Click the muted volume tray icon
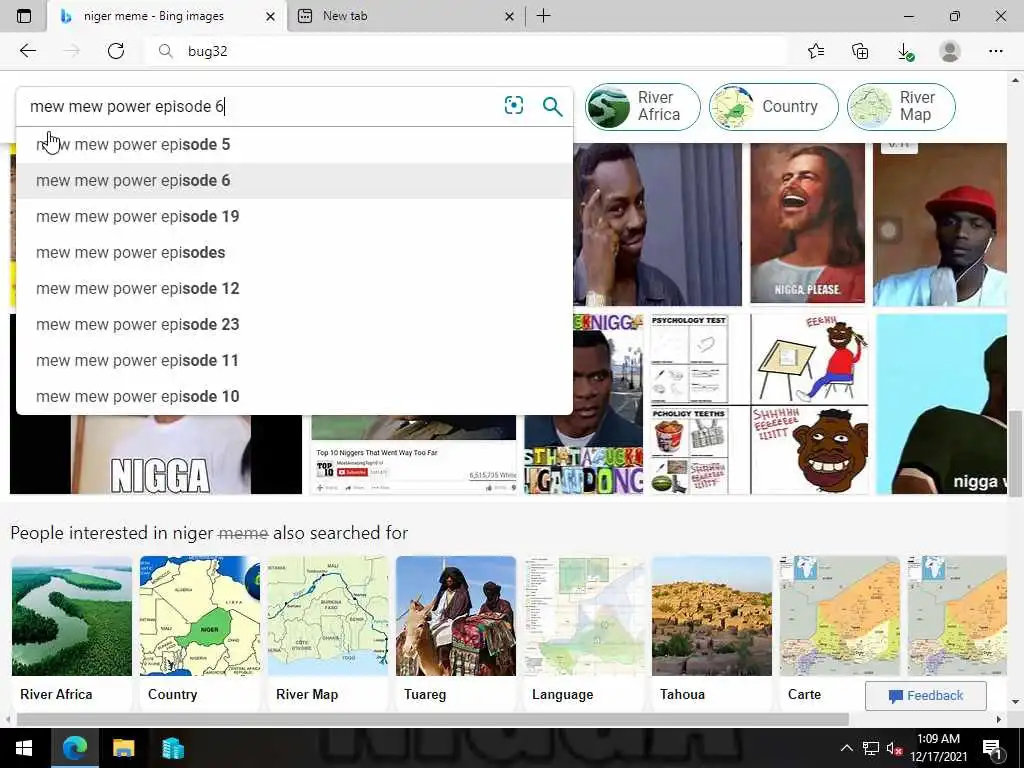Viewport: 1024px width, 768px height. click(x=895, y=748)
